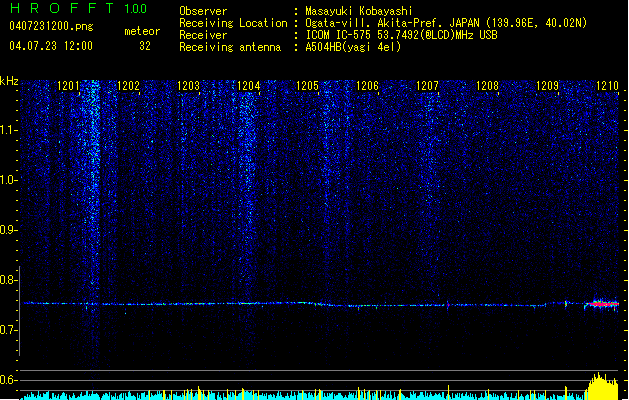
Task: Click the carrier line near 1205
Action: (x=307, y=303)
